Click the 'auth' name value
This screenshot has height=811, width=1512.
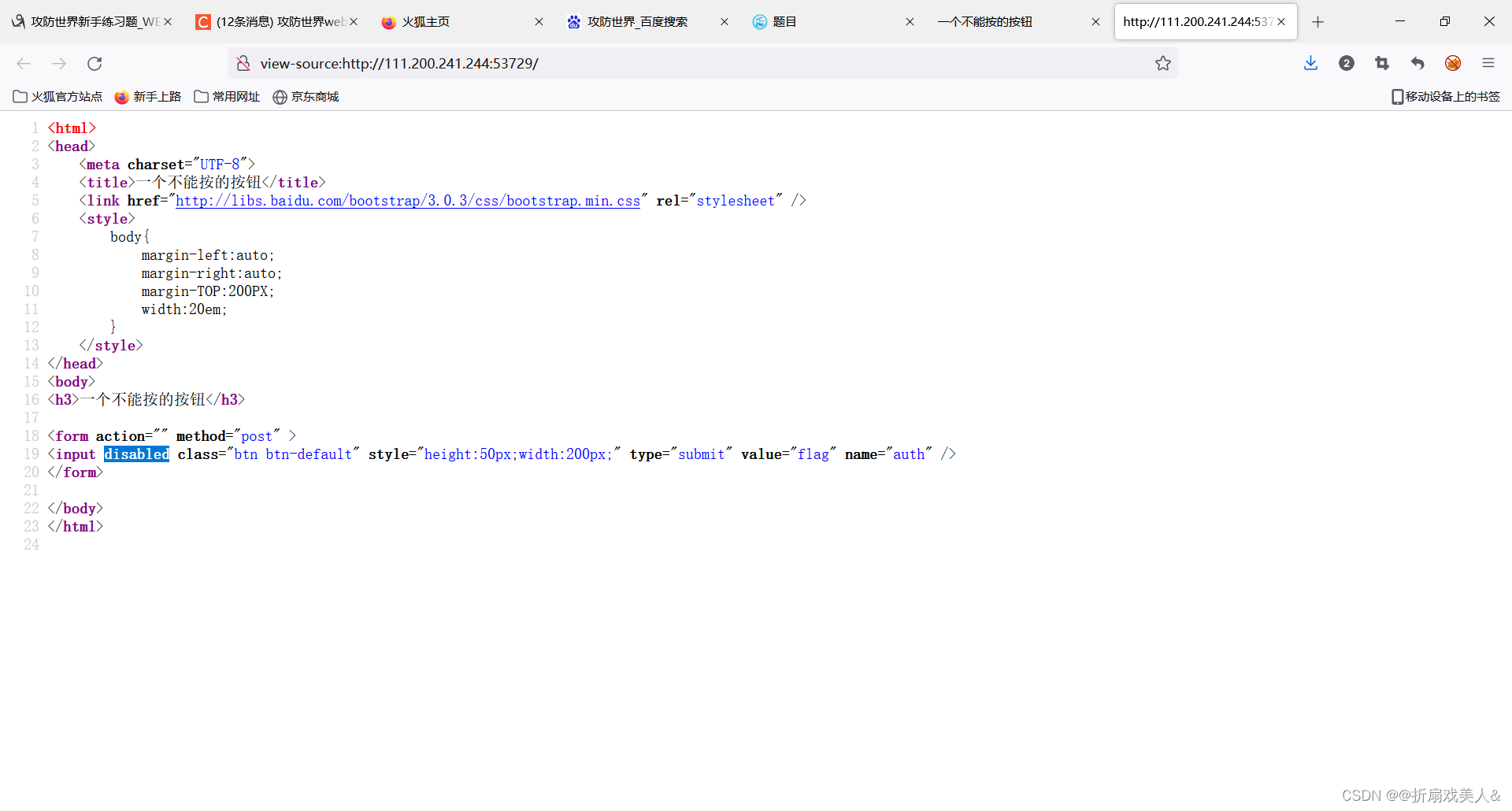pos(909,454)
